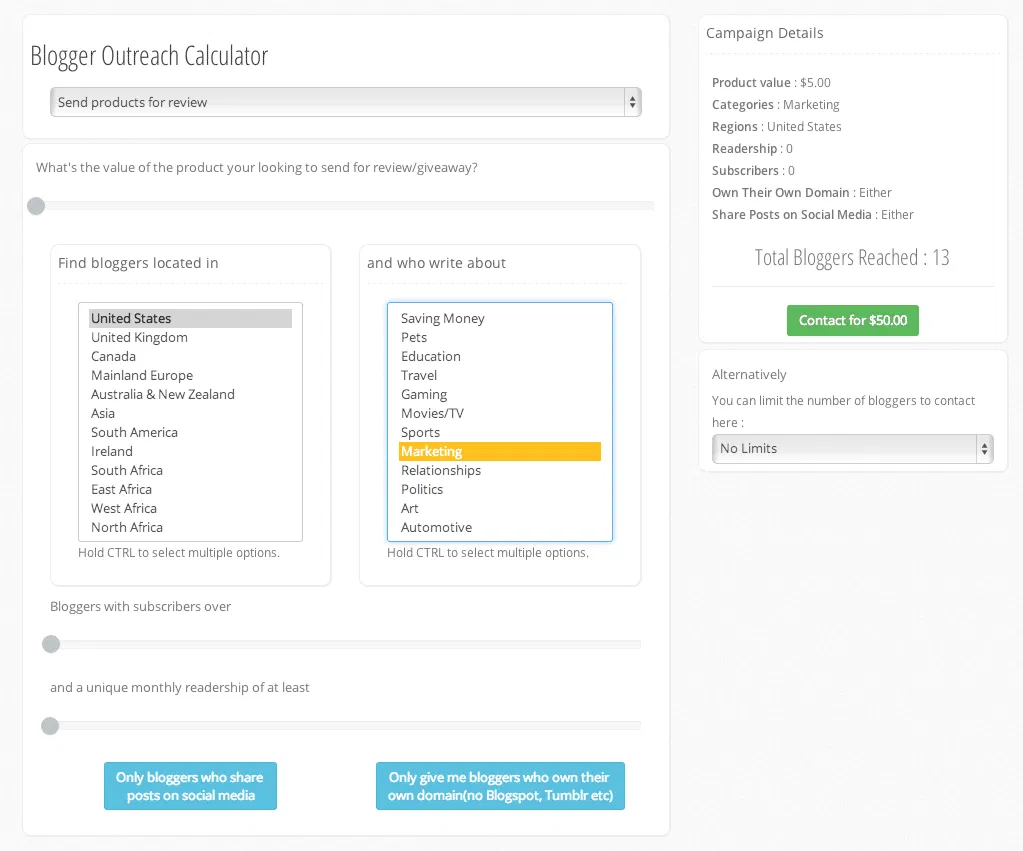Open the 'Send products for review' dropdown
This screenshot has width=1023, height=851.
pos(345,102)
